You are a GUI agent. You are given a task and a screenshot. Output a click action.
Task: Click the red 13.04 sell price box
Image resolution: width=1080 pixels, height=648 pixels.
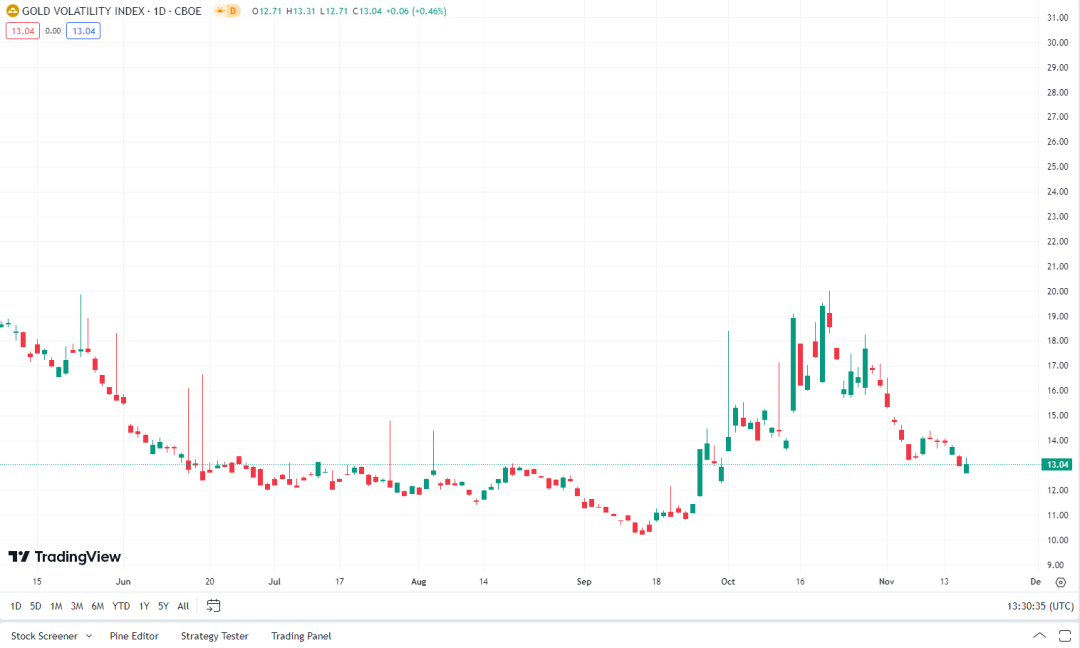click(x=23, y=31)
